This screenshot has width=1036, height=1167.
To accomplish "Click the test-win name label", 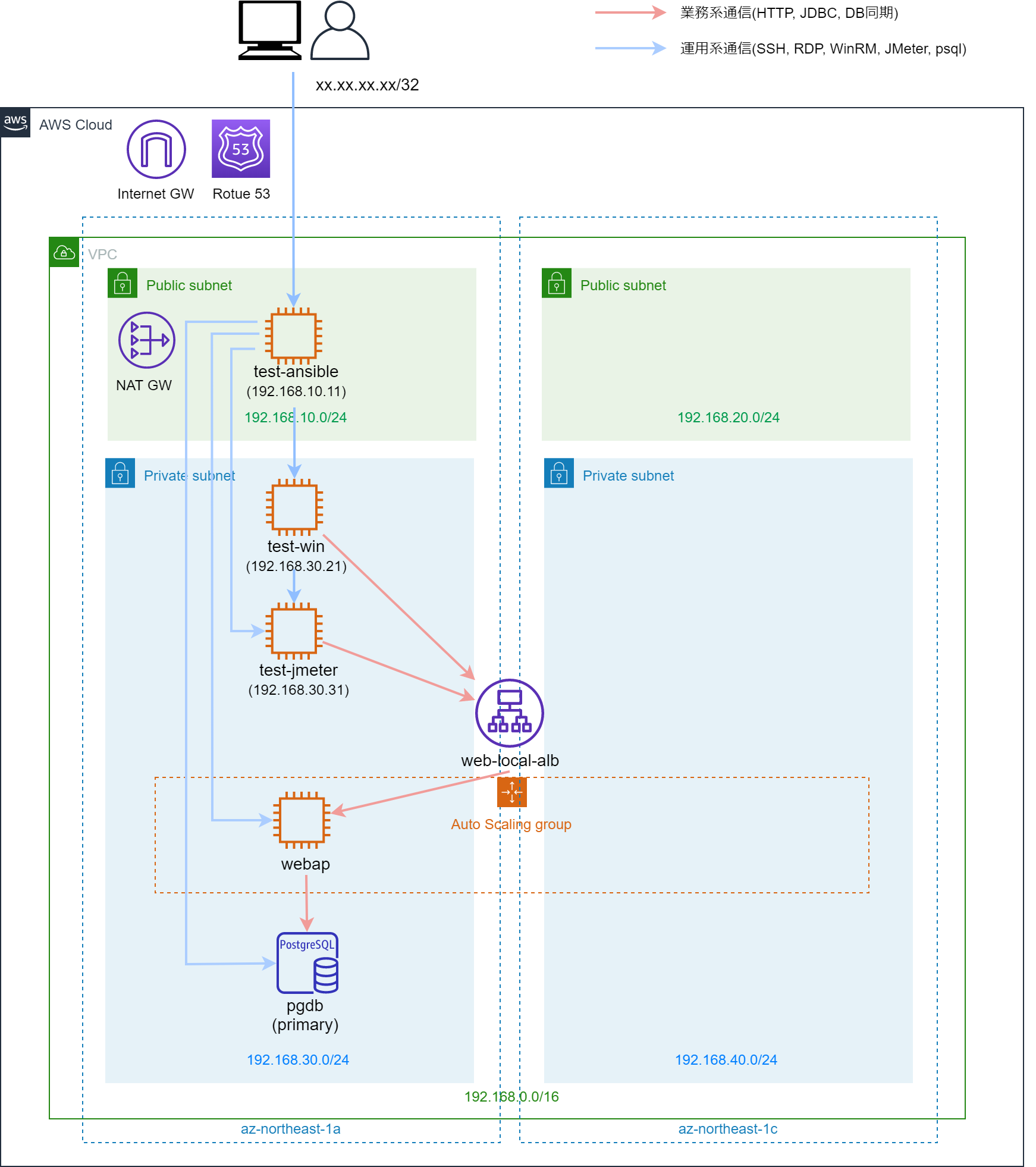I will click(x=296, y=547).
